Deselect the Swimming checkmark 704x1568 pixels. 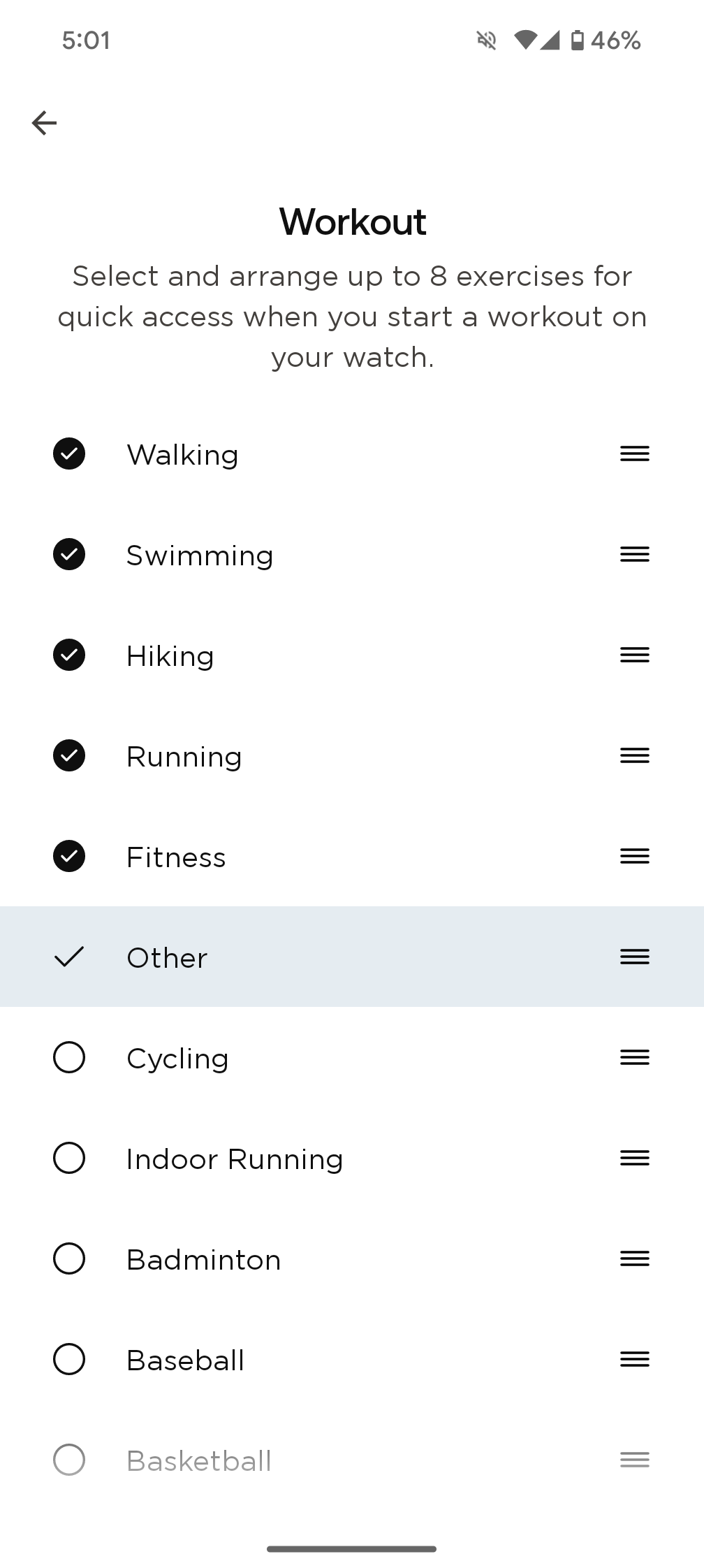69,555
